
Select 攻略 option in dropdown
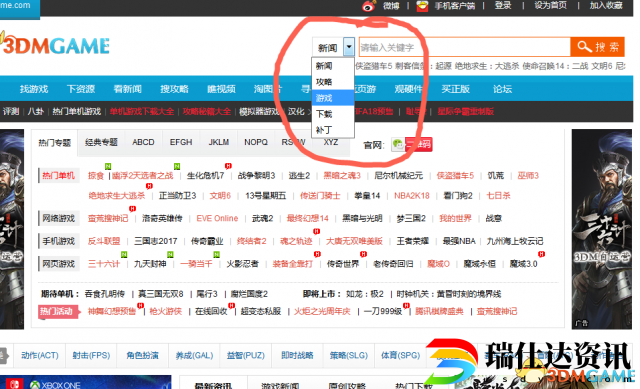pyautogui.click(x=333, y=82)
